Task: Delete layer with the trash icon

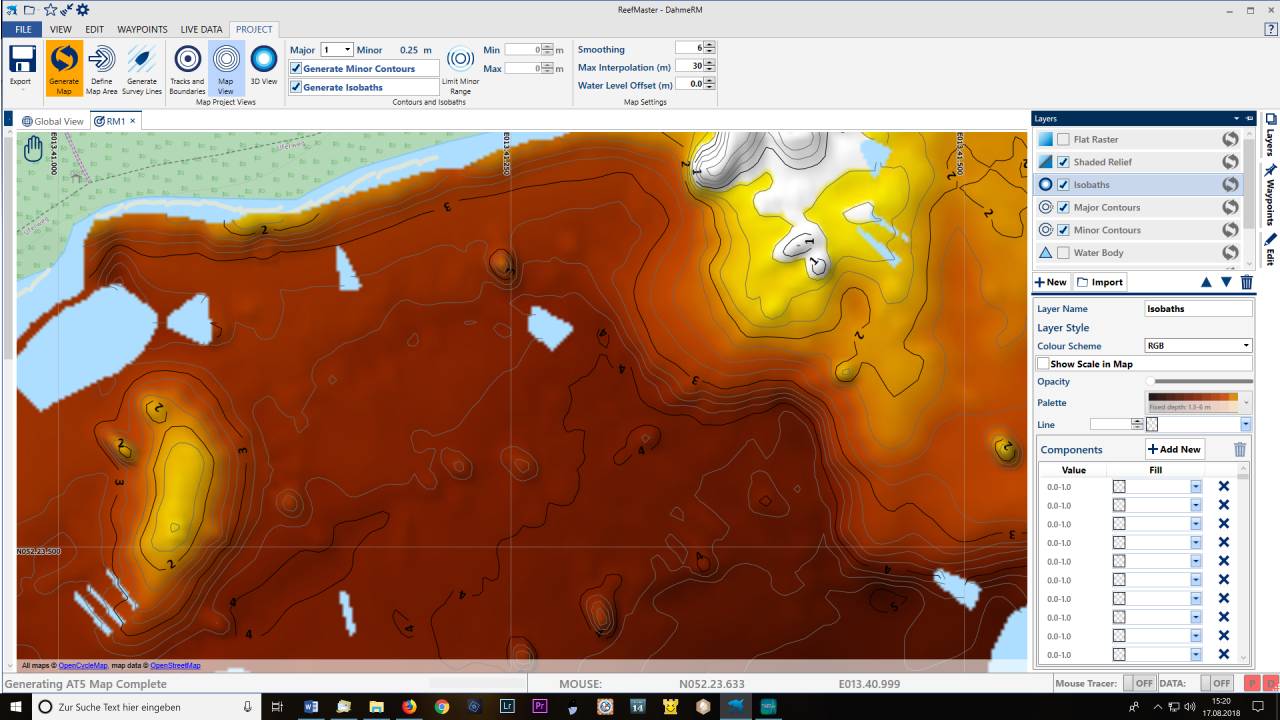Action: coord(1246,282)
